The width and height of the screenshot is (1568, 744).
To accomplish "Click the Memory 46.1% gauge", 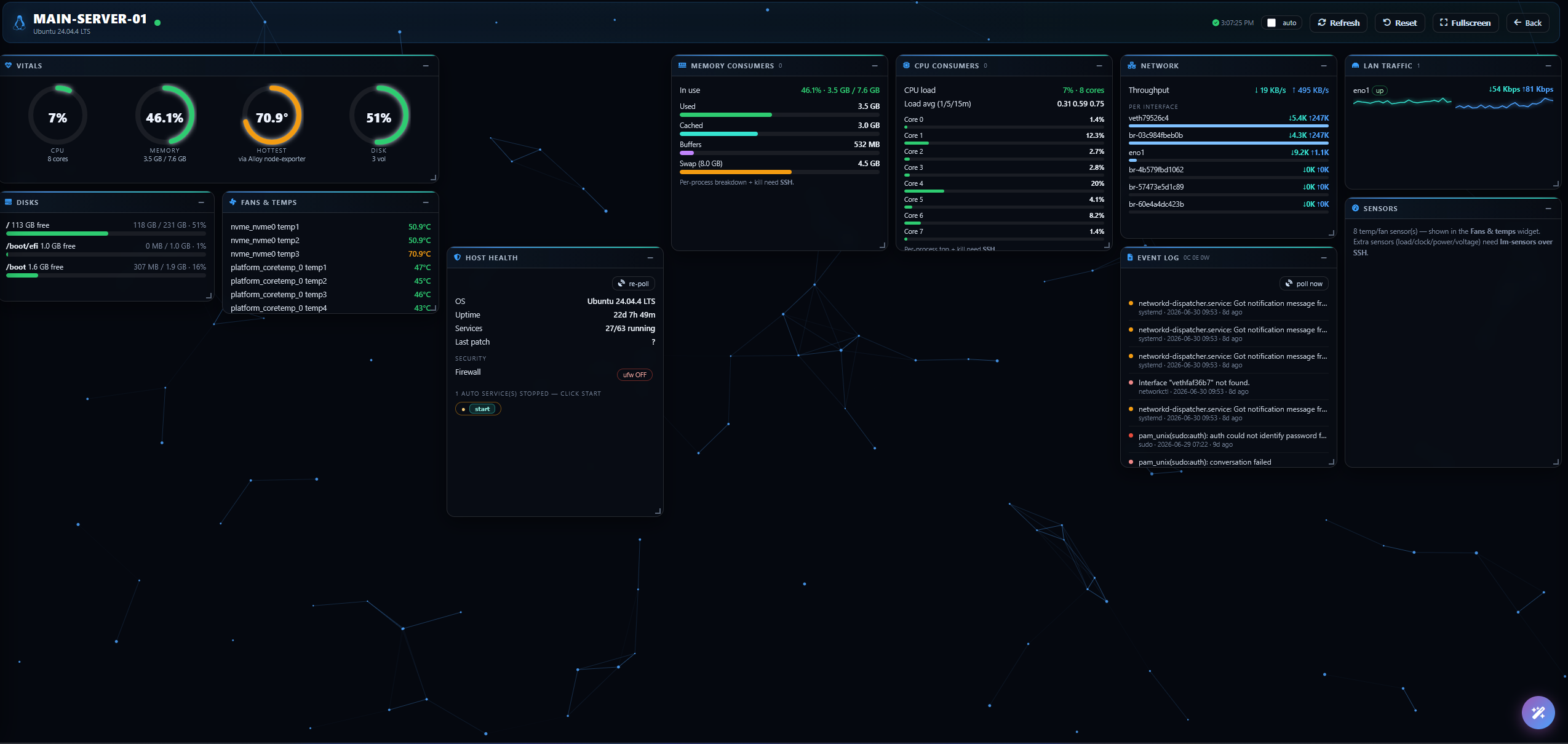I will [165, 116].
